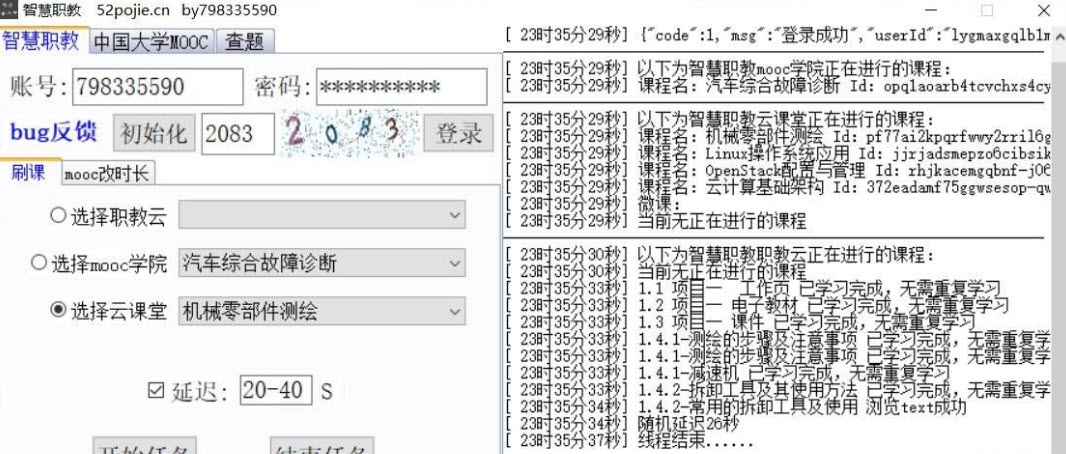The width and height of the screenshot is (1066, 454).
Task: Click log line 课程名: 汽车综合故障诊断
Action: pos(775,86)
